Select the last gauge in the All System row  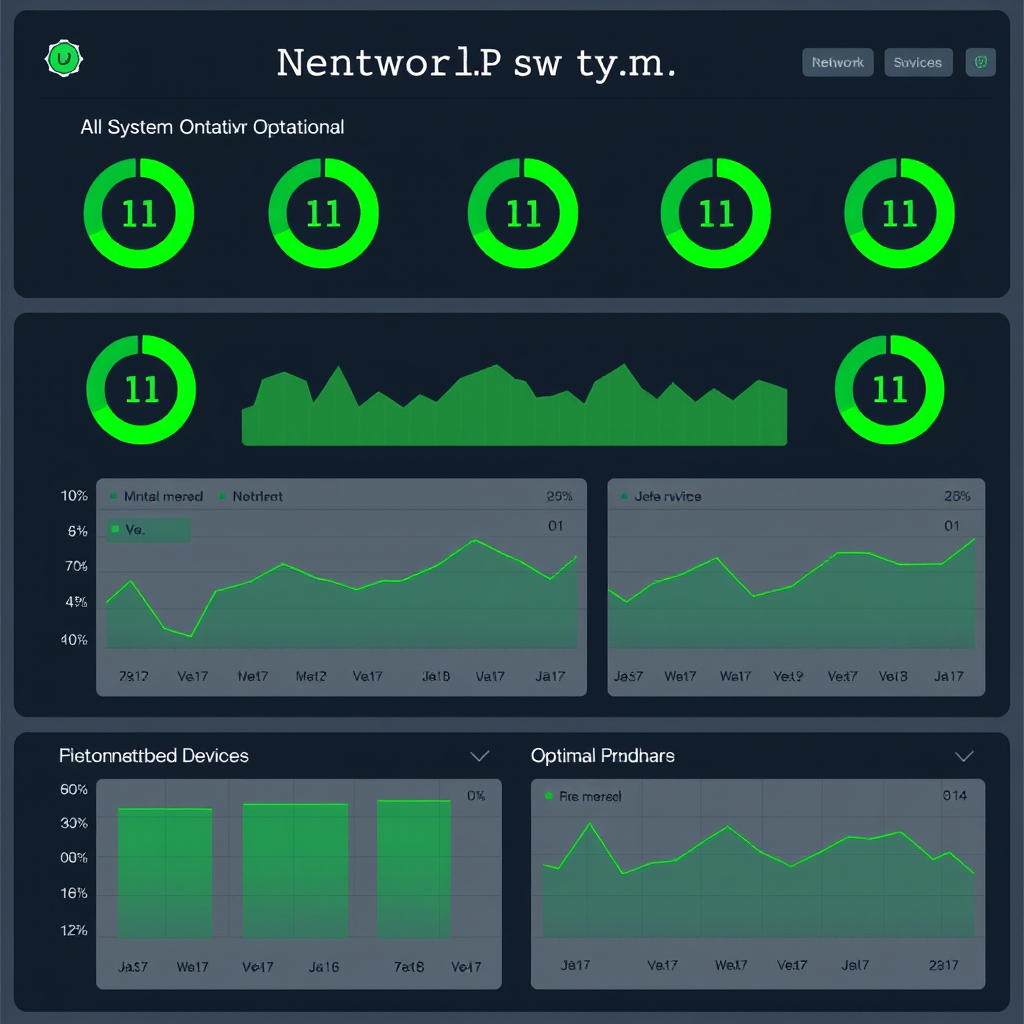pyautogui.click(x=899, y=213)
